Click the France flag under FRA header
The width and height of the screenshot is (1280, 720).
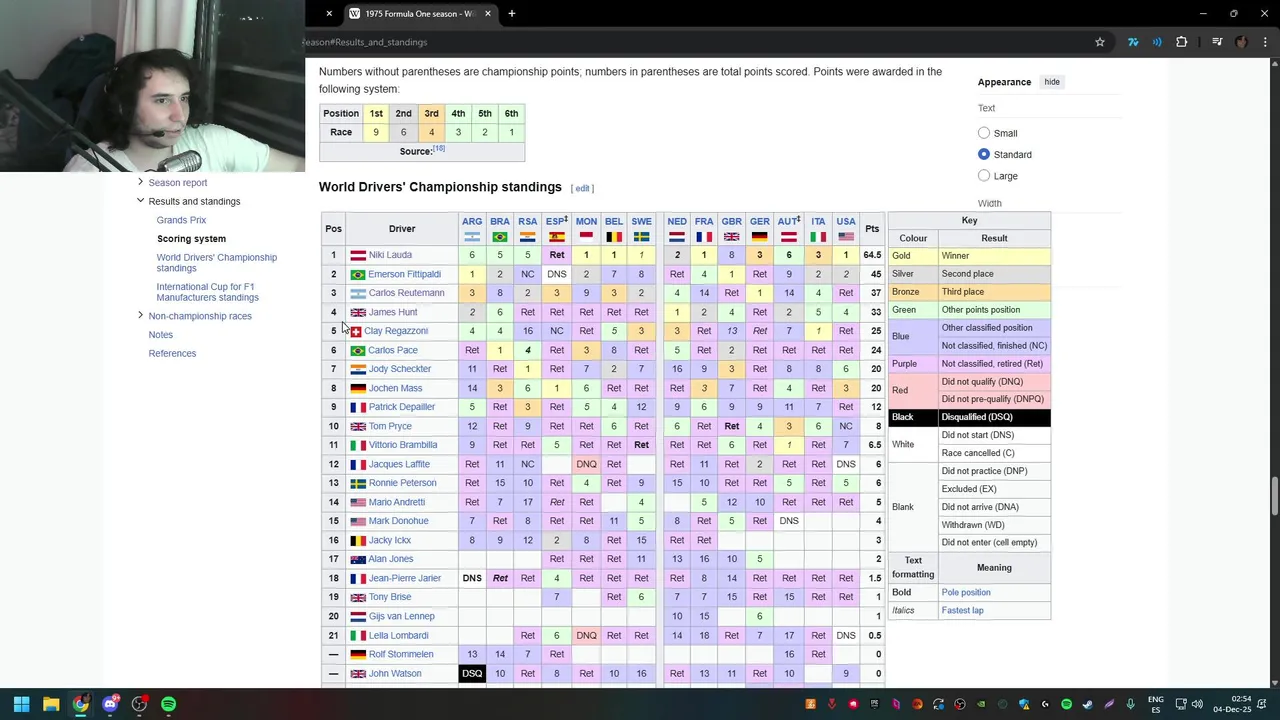click(x=704, y=237)
